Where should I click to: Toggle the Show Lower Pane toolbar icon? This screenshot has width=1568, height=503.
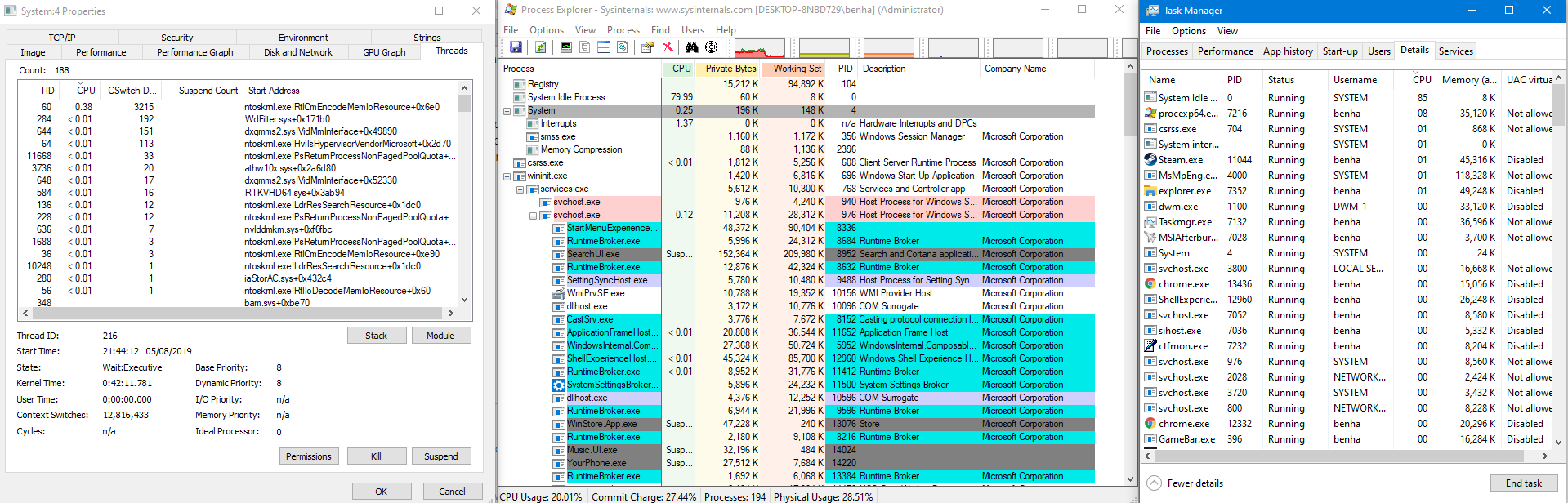[604, 47]
